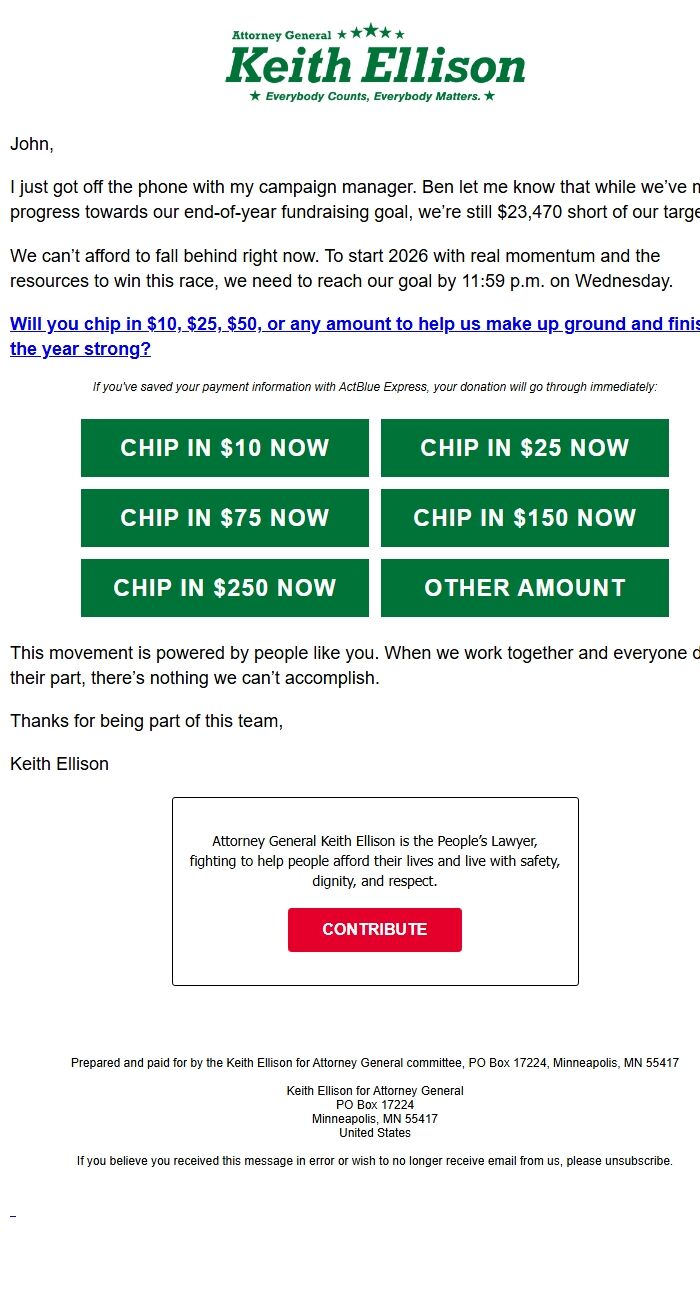Choose the CHIP IN $150 NOW donation option
The width and height of the screenshot is (700, 1290).
click(x=524, y=517)
